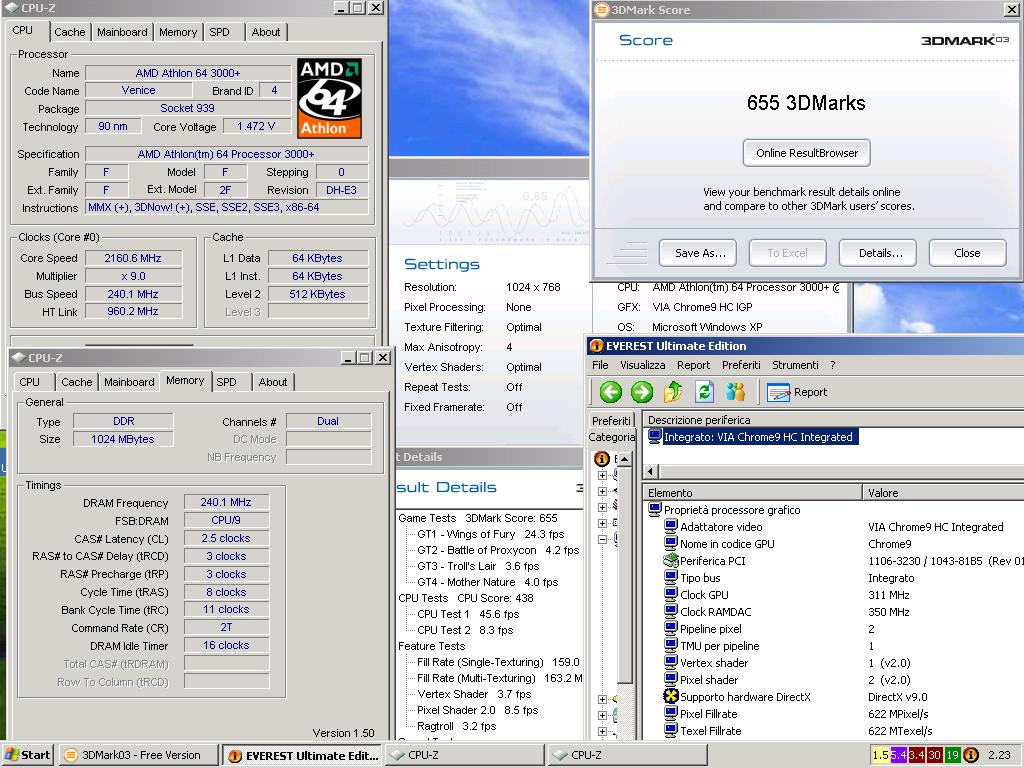
Task: Click the Elemento column header in Everest
Action: (752, 492)
